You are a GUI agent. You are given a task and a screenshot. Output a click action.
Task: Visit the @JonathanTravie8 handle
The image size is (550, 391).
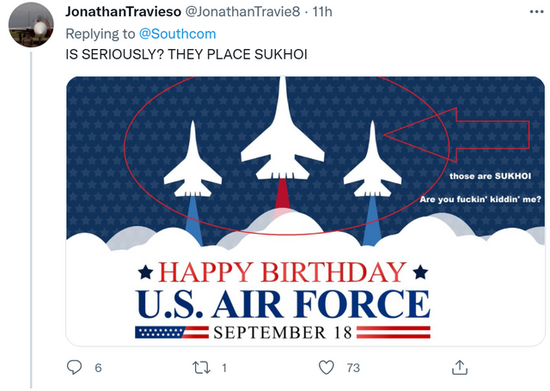click(x=242, y=12)
